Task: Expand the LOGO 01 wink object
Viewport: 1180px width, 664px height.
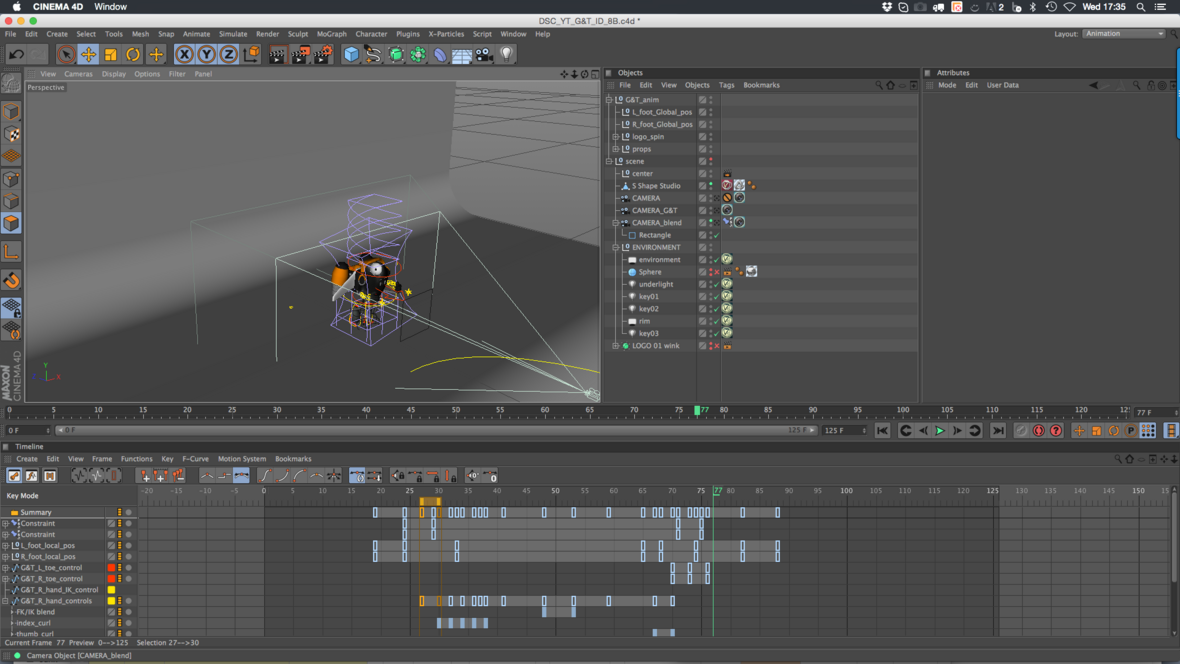Action: pyautogui.click(x=616, y=346)
